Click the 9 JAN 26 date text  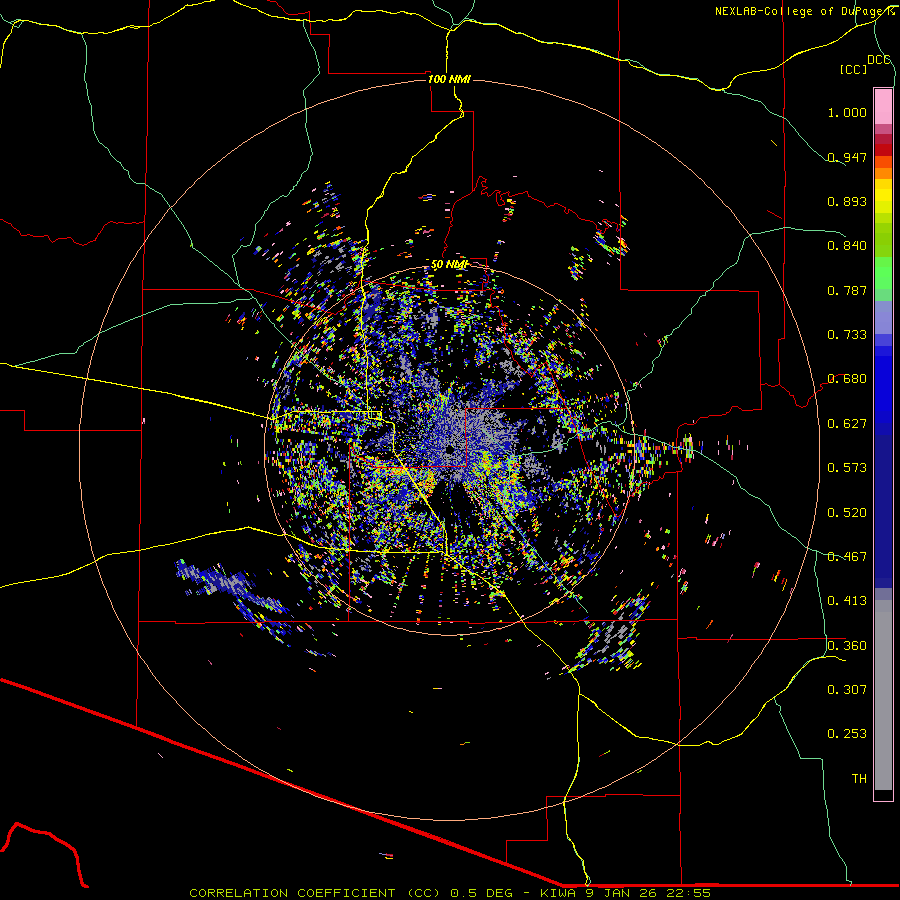pyautogui.click(x=622, y=893)
